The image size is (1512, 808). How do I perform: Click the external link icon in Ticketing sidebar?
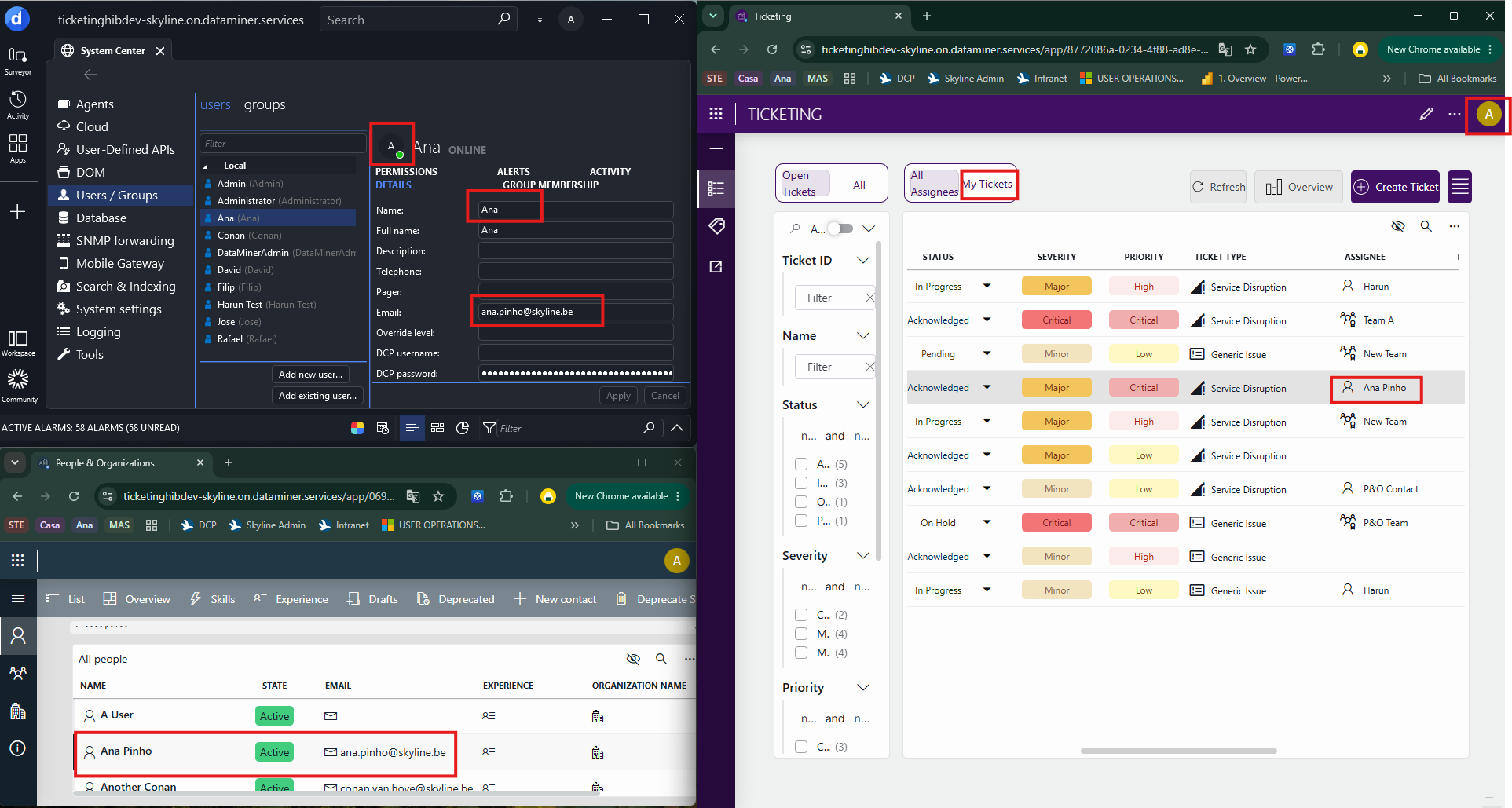[716, 267]
